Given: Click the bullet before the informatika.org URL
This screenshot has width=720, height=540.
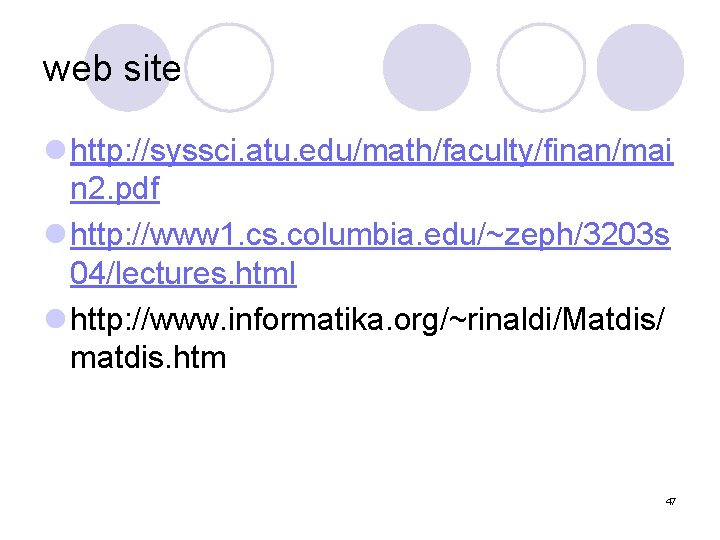Looking at the screenshot, I should [x=56, y=319].
